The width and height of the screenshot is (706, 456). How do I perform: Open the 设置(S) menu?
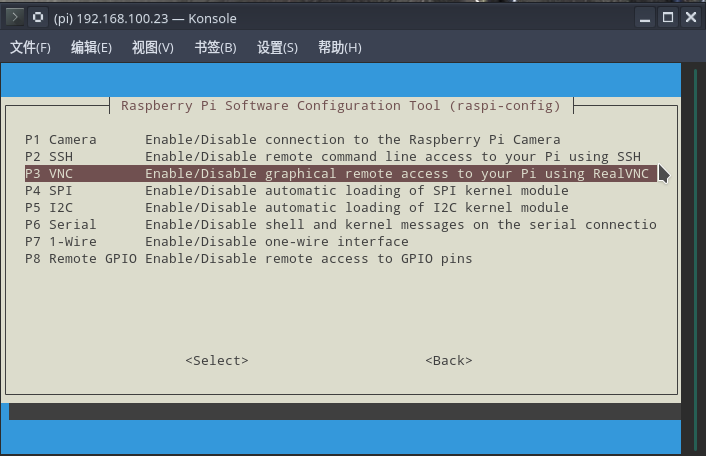click(277, 47)
